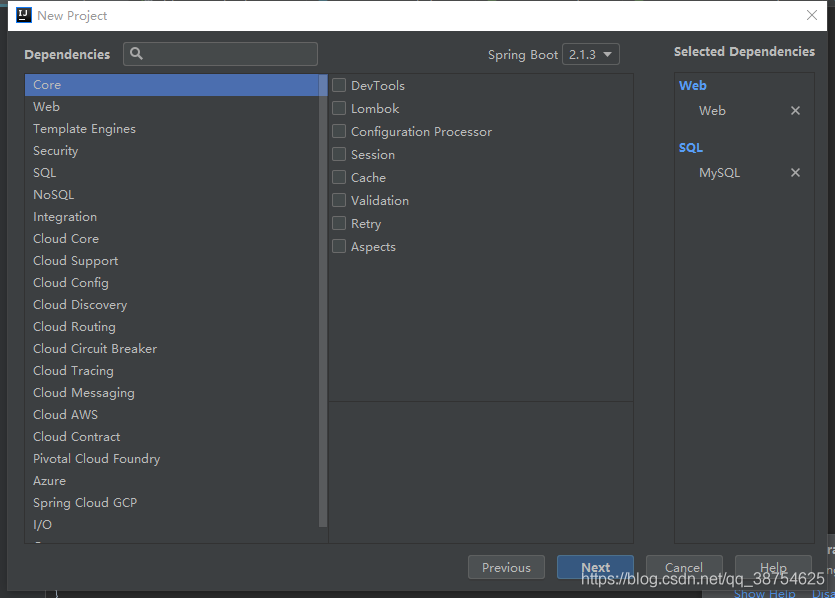Select the I/O category
Image resolution: width=835 pixels, height=598 pixels.
[171, 525]
